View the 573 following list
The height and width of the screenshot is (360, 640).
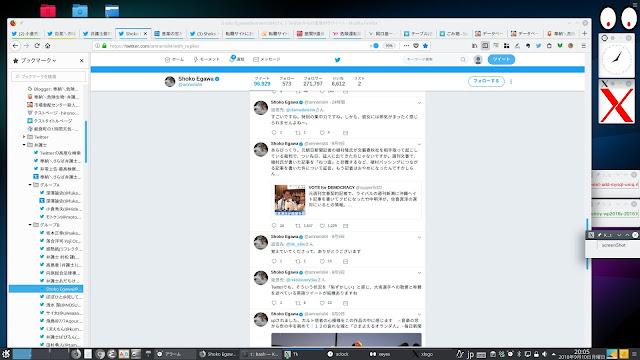point(287,81)
